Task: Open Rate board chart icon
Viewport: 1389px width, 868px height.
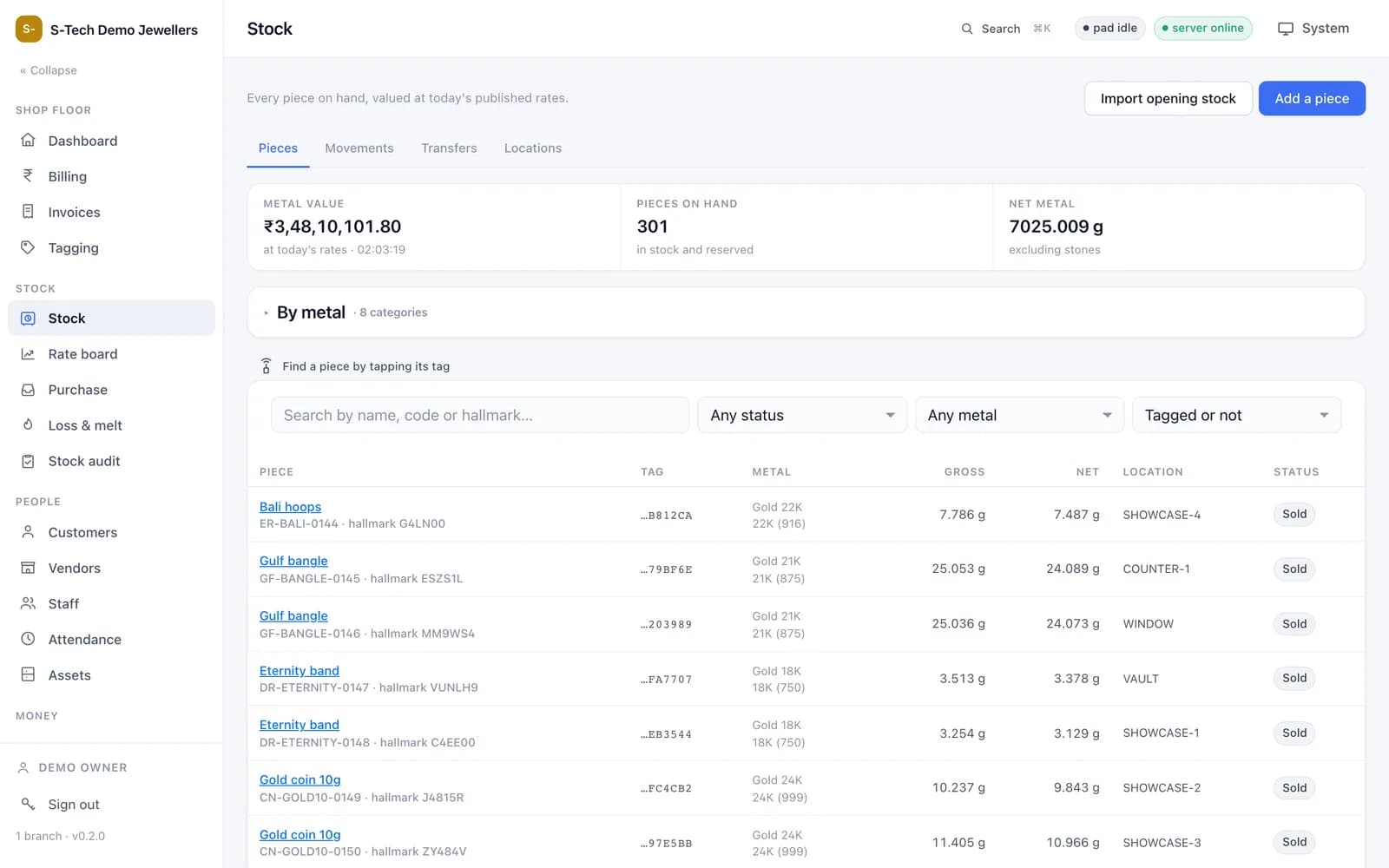Action: pos(28,354)
